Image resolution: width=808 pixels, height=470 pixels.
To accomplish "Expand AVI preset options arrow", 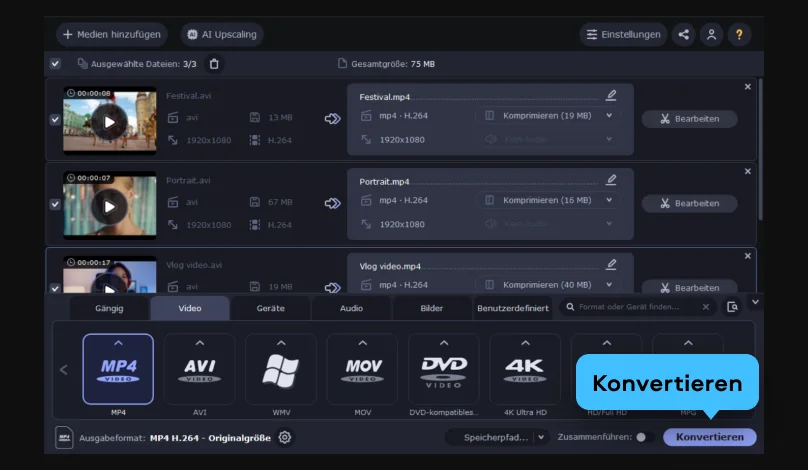I will click(x=199, y=343).
